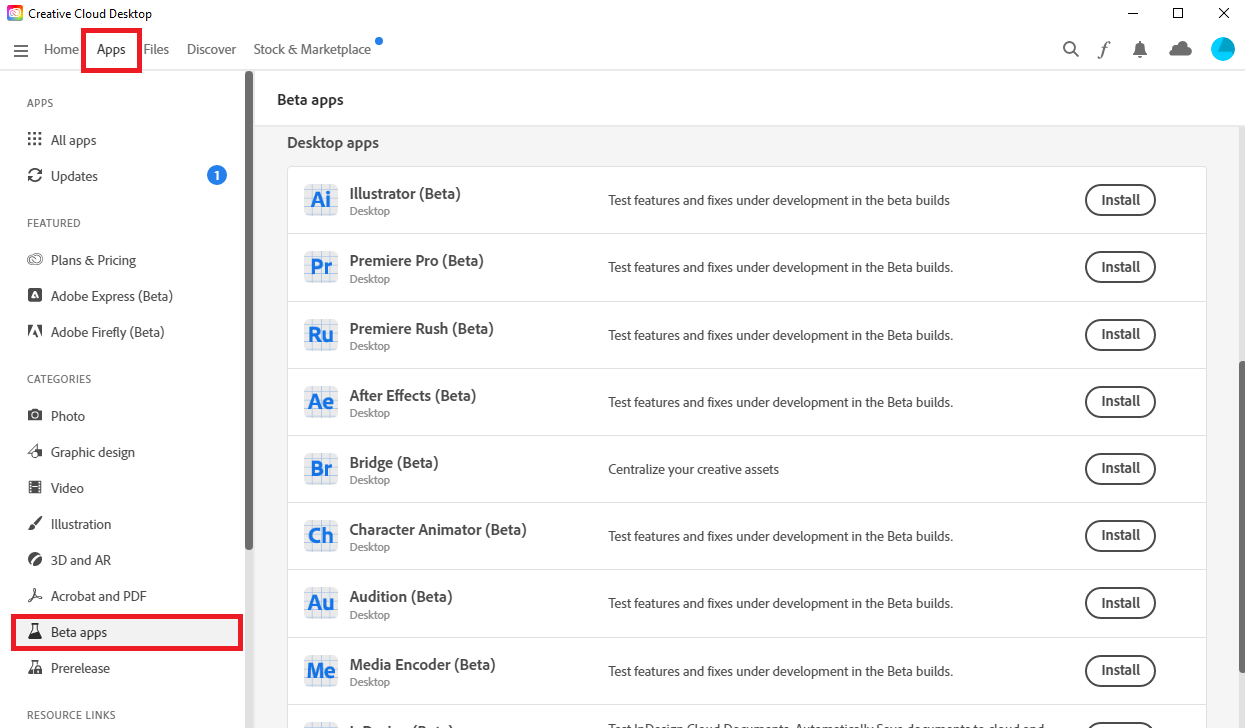The width and height of the screenshot is (1245, 728).
Task: Install Illustrator (Beta)
Action: point(1120,200)
